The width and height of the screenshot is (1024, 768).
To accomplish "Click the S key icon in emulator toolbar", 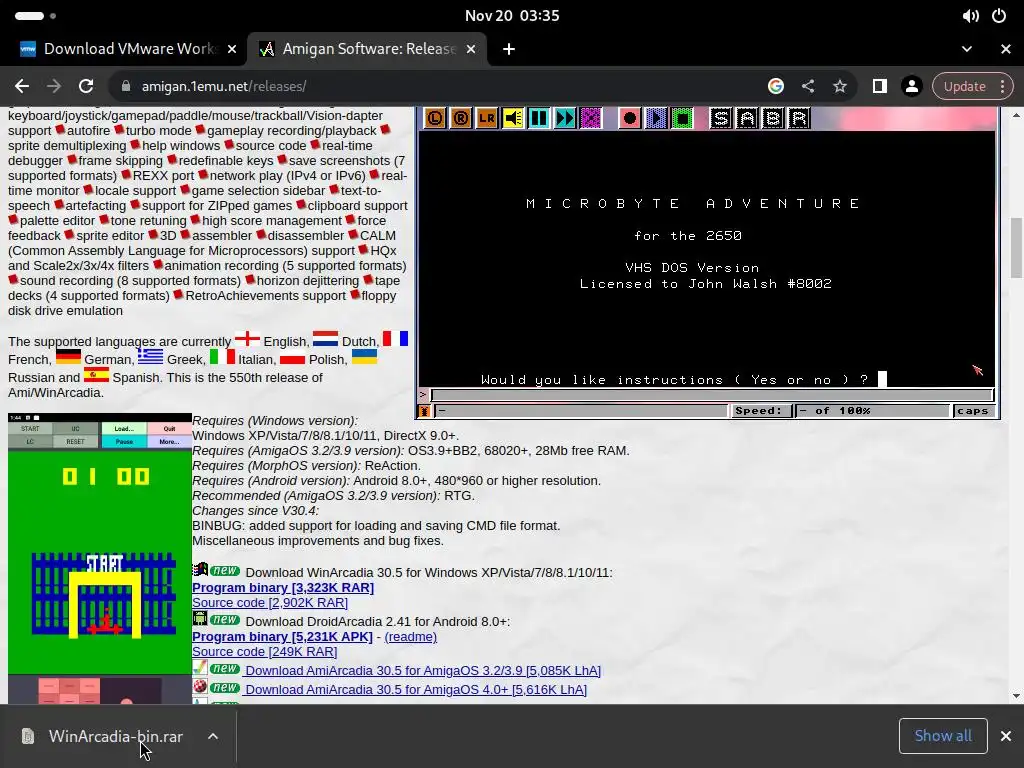I will (x=720, y=118).
